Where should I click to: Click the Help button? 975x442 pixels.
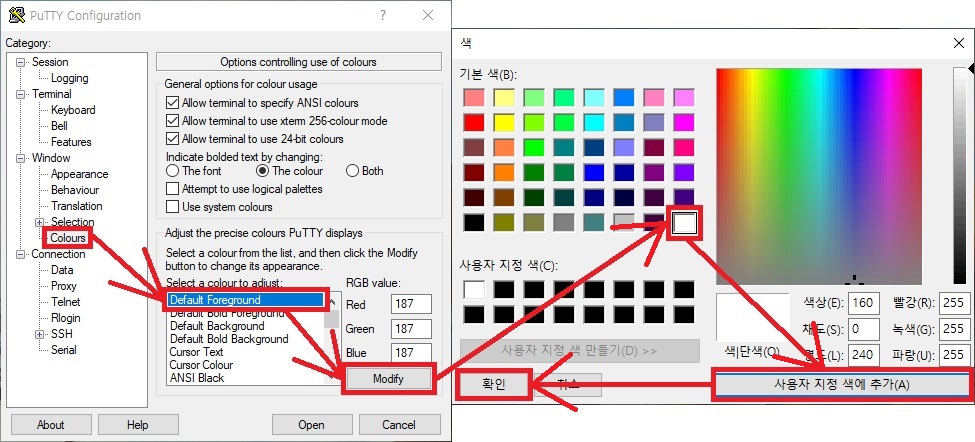pyautogui.click(x=137, y=425)
